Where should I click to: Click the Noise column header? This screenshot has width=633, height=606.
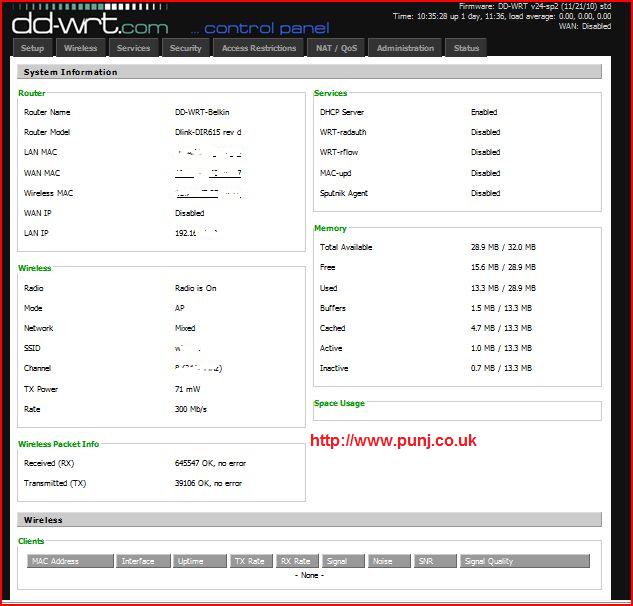[389, 561]
